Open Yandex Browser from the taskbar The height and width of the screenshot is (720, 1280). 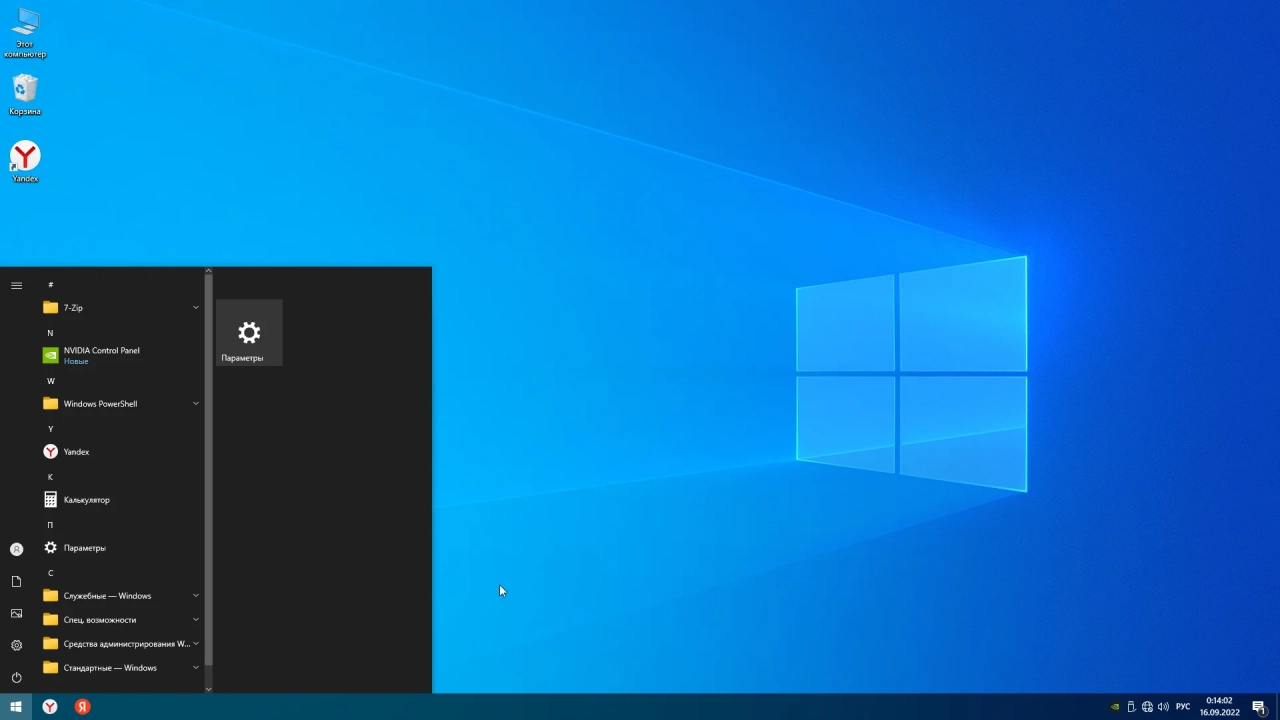click(50, 707)
